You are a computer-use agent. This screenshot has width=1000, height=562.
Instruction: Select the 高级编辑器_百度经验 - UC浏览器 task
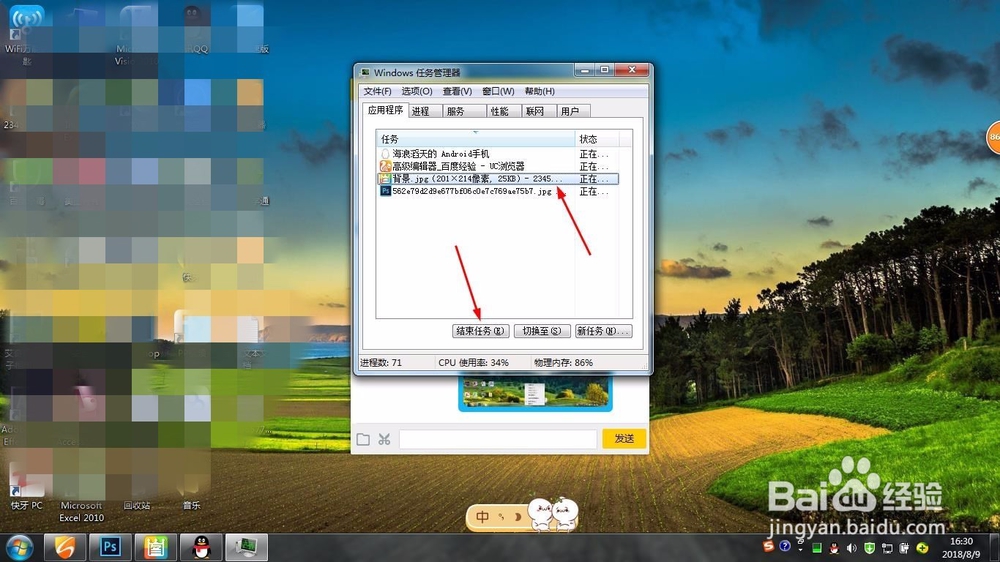[497, 166]
